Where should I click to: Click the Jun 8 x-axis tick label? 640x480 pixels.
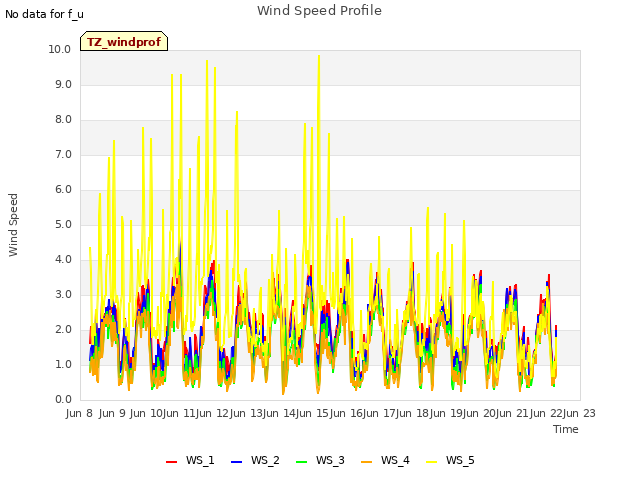pyautogui.click(x=79, y=413)
